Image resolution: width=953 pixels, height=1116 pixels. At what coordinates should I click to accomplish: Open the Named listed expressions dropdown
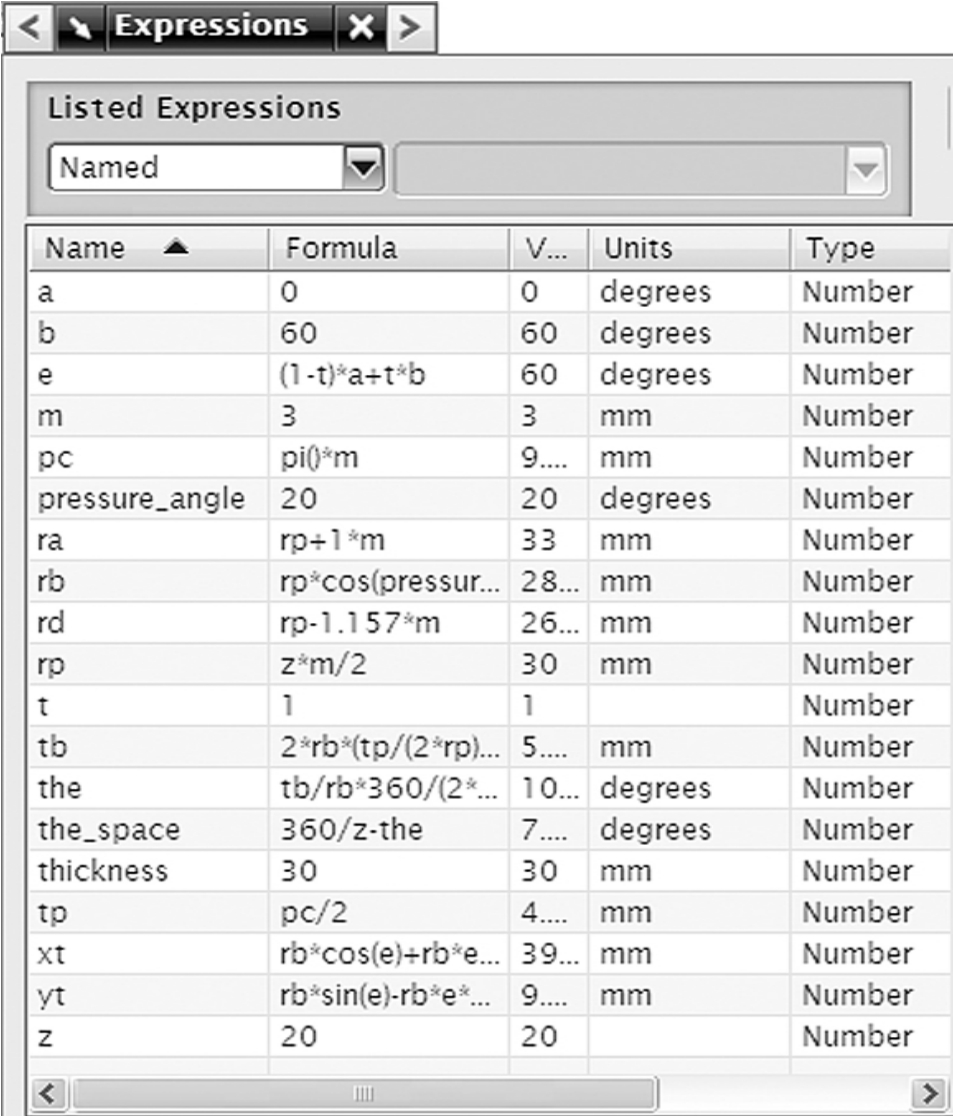(364, 168)
